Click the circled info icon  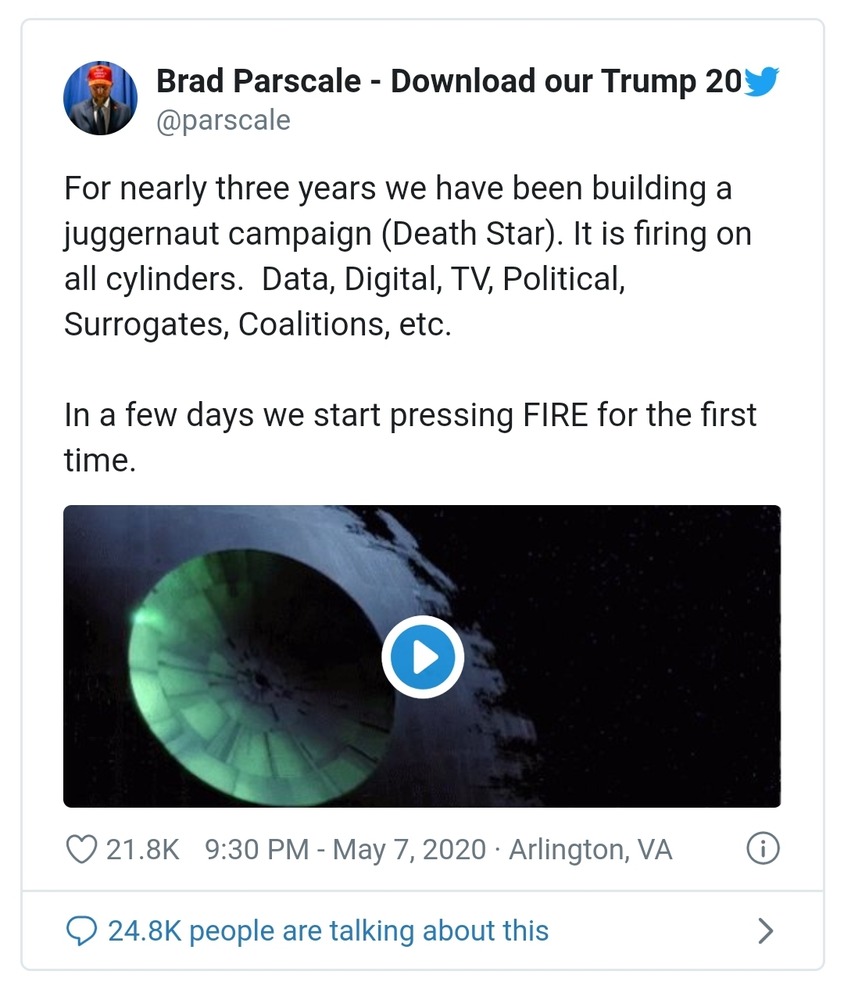tap(763, 850)
